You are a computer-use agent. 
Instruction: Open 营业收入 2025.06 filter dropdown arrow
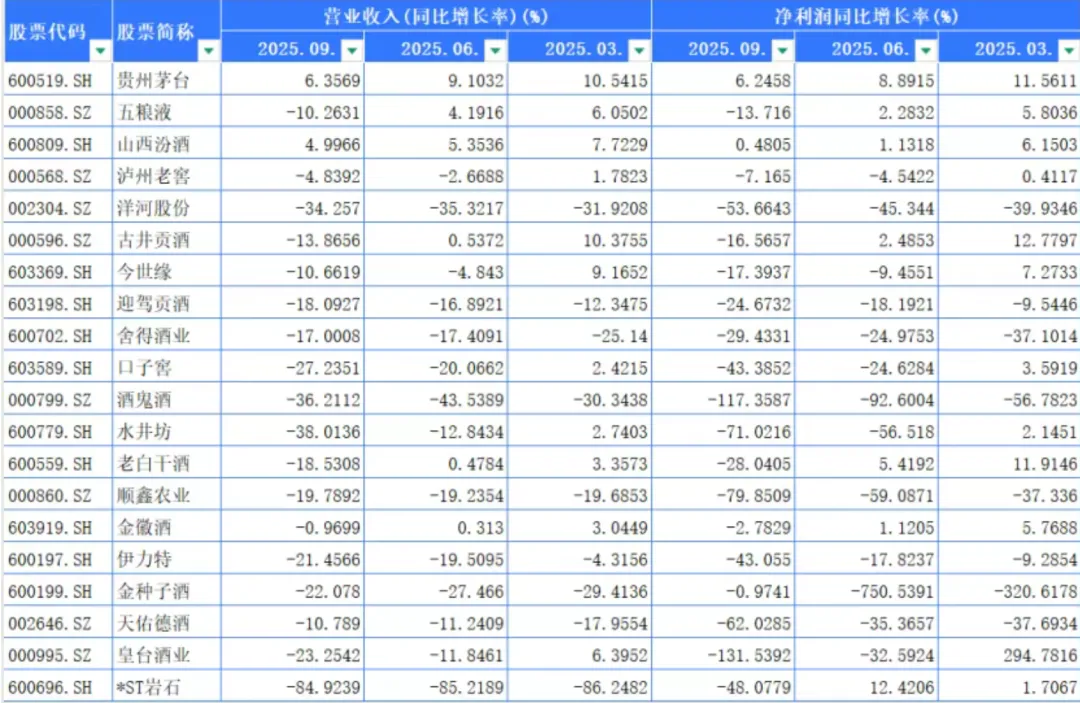[x=495, y=50]
